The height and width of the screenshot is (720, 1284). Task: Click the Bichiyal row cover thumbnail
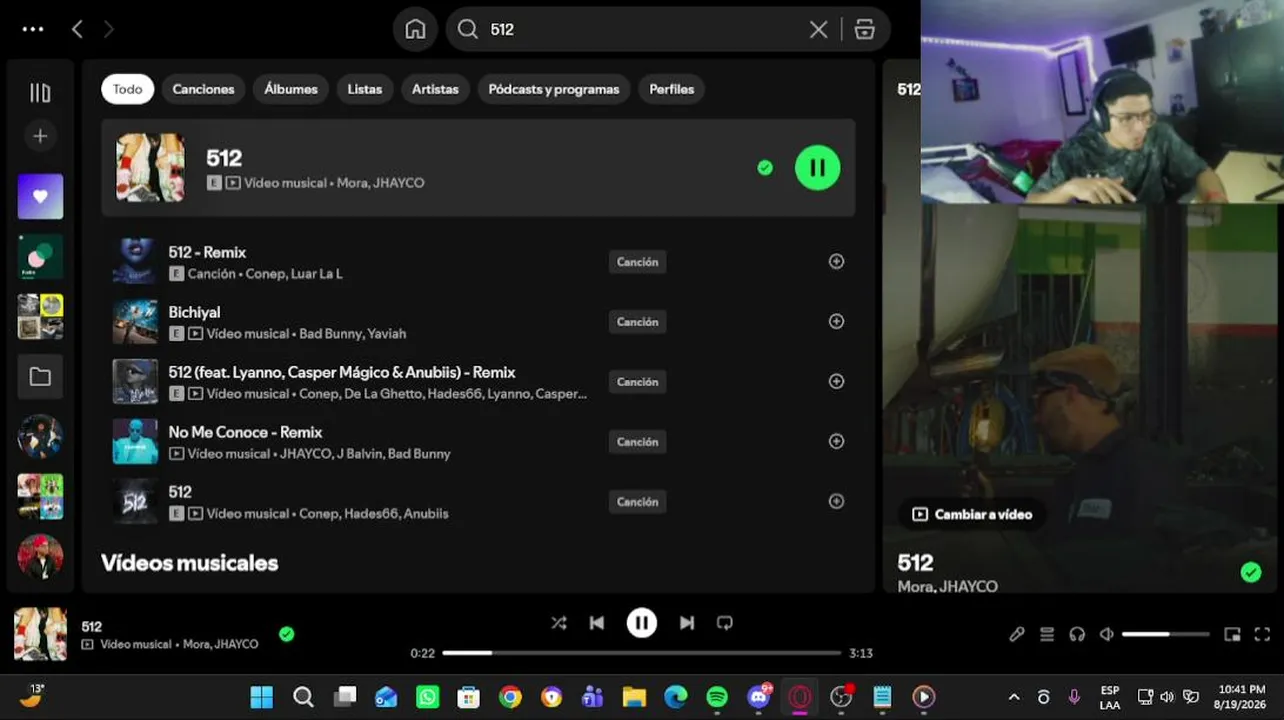[x=135, y=322]
